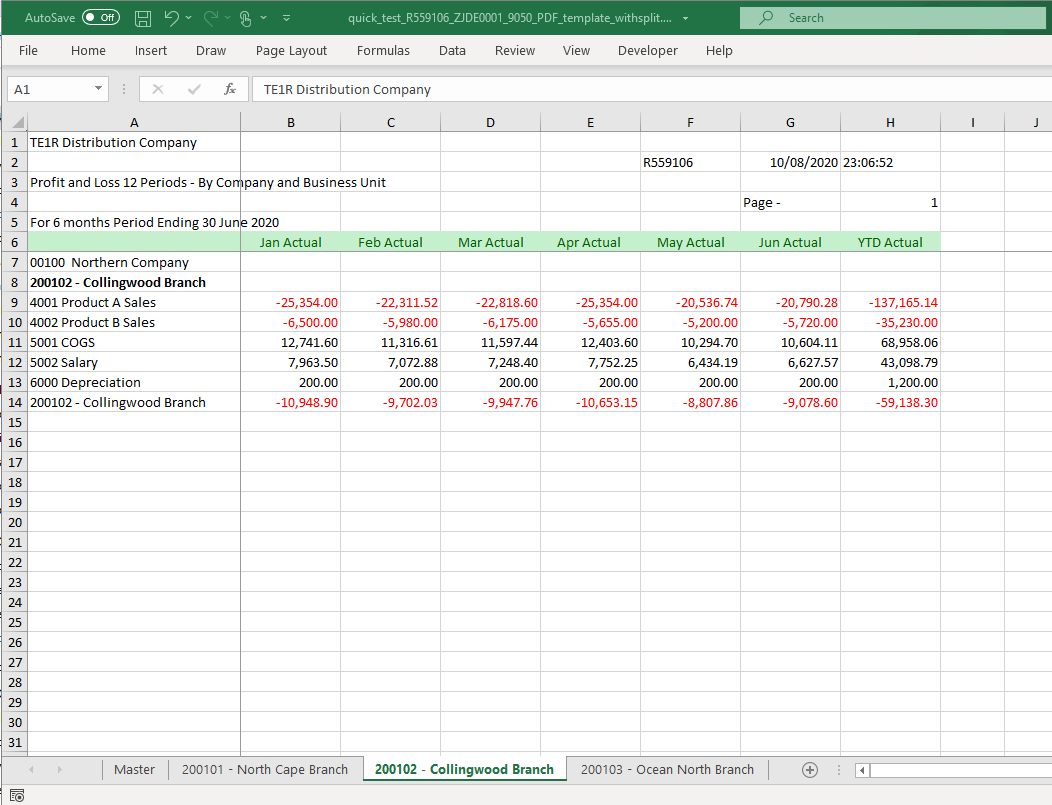Add a new worksheet with the plus icon
This screenshot has height=805, width=1052.
pos(809,769)
